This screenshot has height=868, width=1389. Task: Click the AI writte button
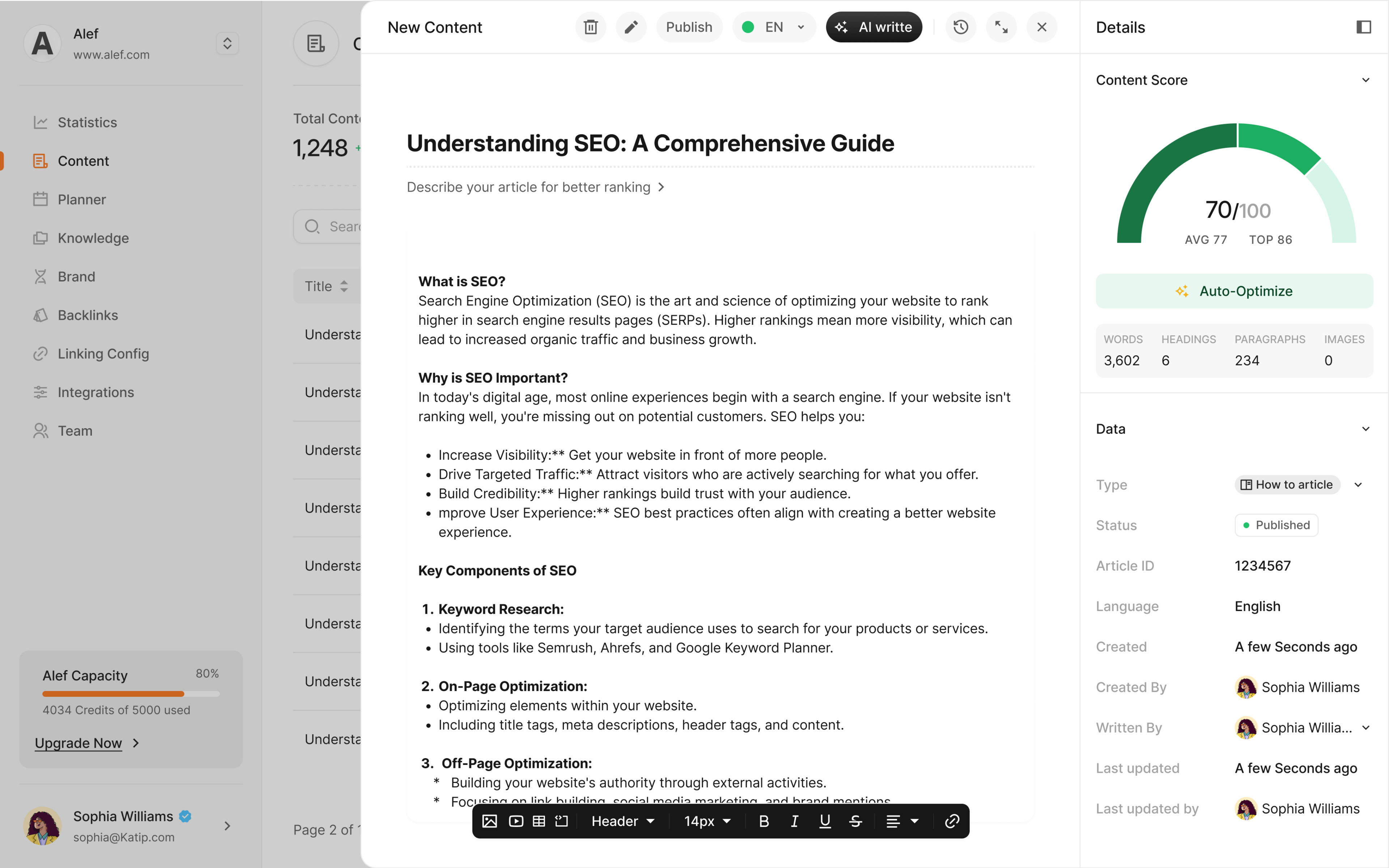[x=874, y=27]
